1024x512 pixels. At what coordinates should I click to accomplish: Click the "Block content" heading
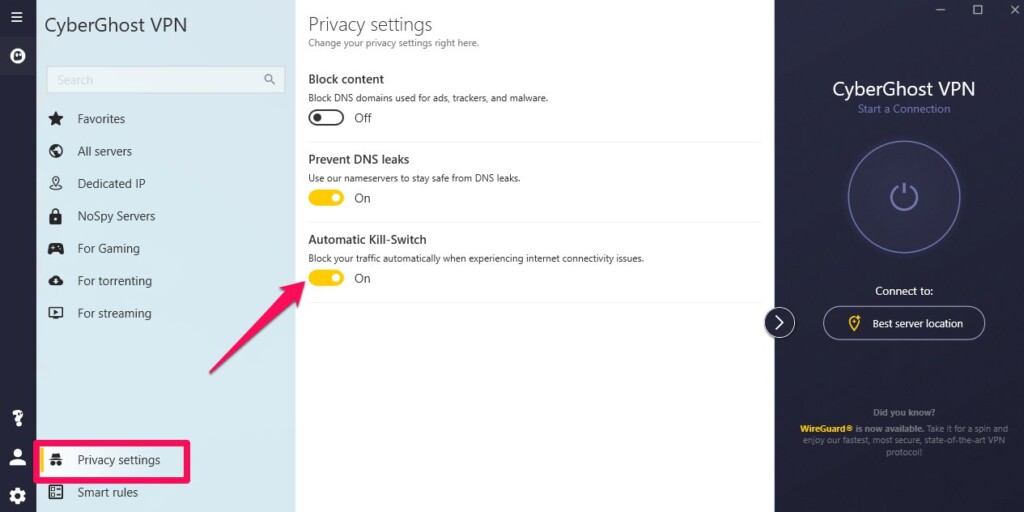point(346,79)
